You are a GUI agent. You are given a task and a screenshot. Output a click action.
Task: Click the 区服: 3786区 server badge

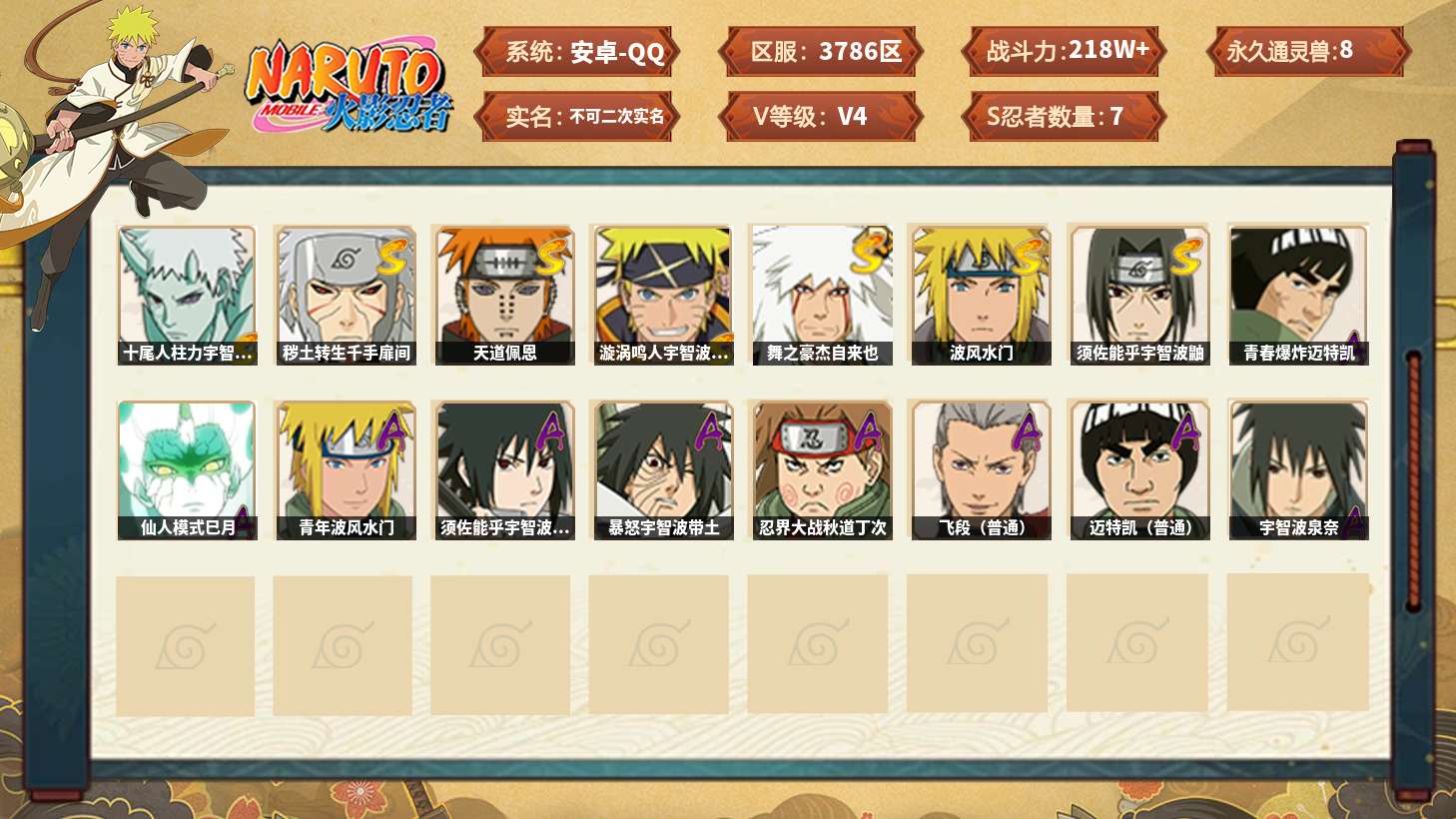click(x=821, y=52)
